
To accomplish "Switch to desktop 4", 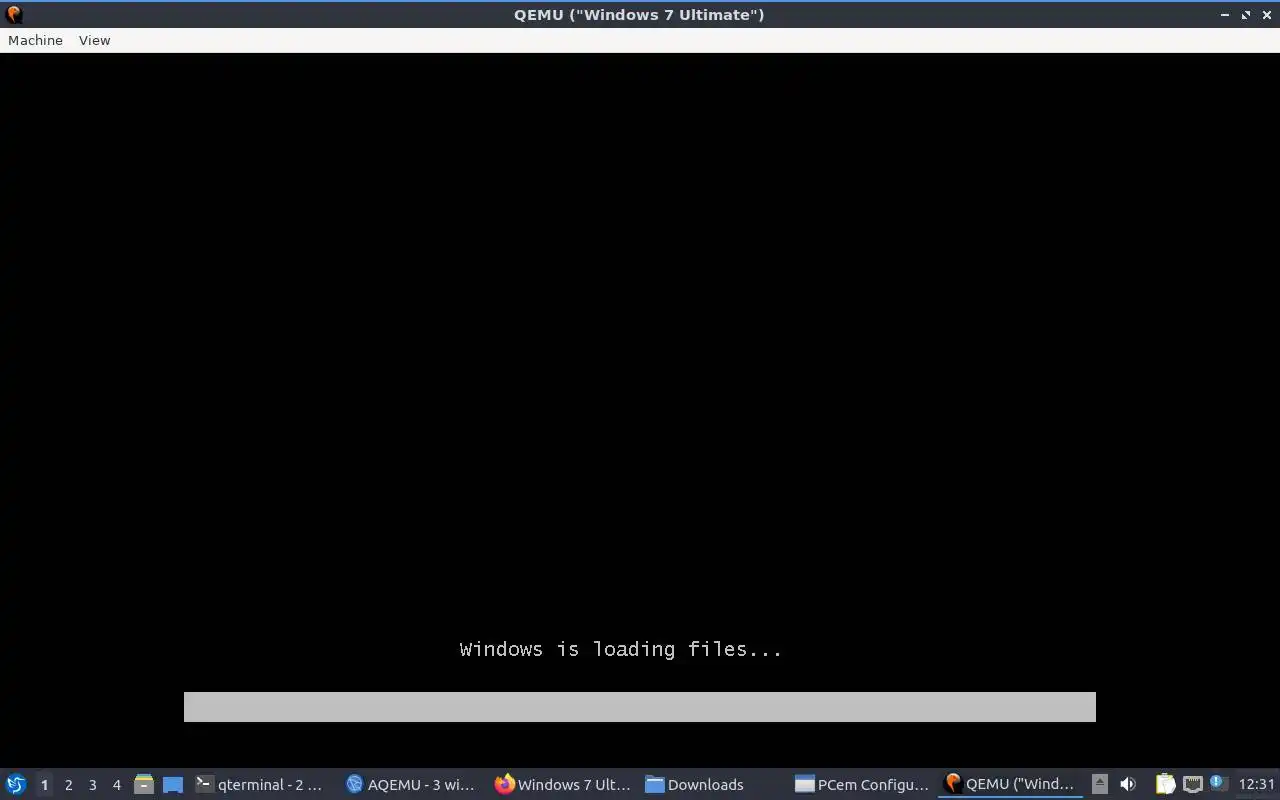I will click(116, 784).
